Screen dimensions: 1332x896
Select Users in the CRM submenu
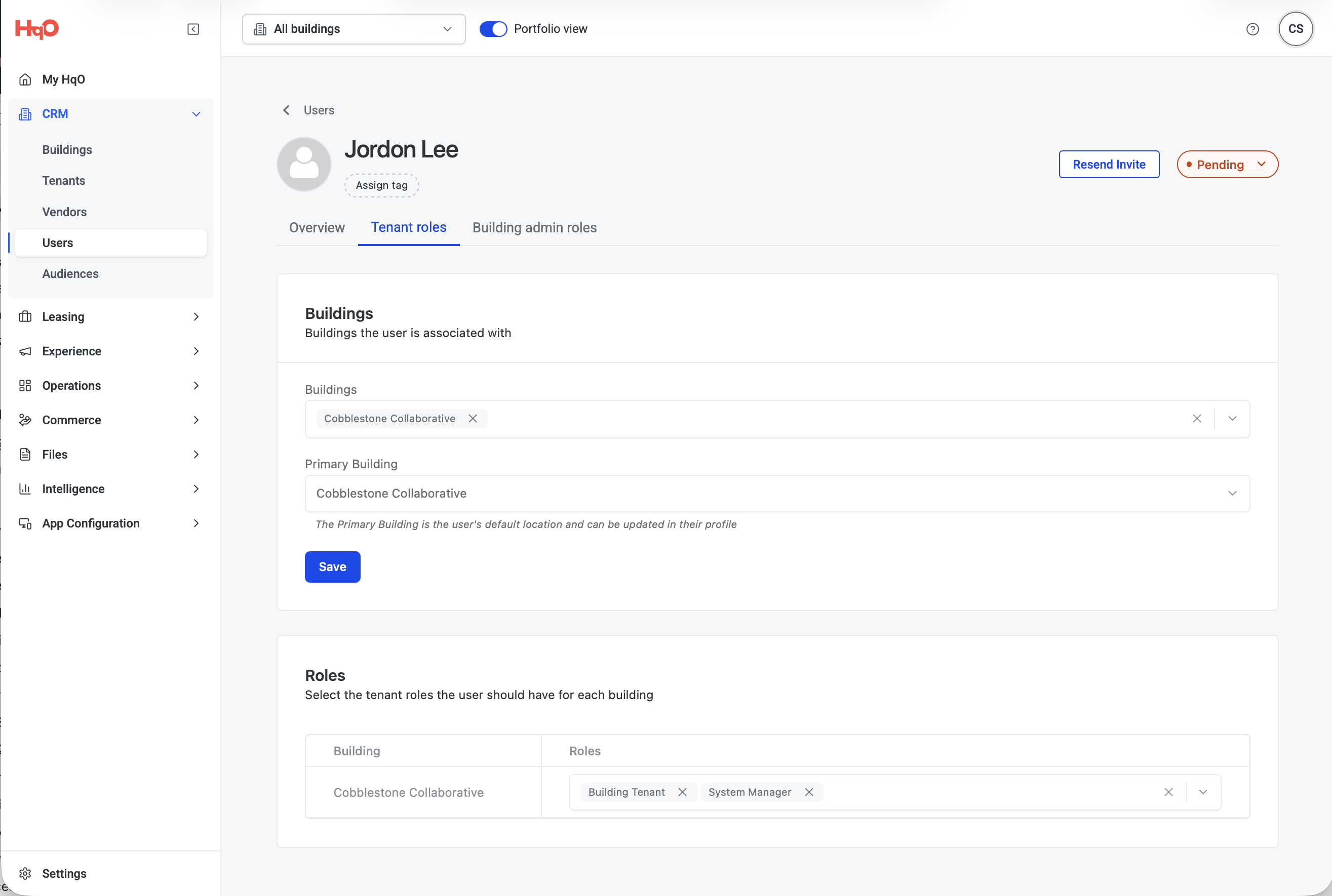[110, 243]
